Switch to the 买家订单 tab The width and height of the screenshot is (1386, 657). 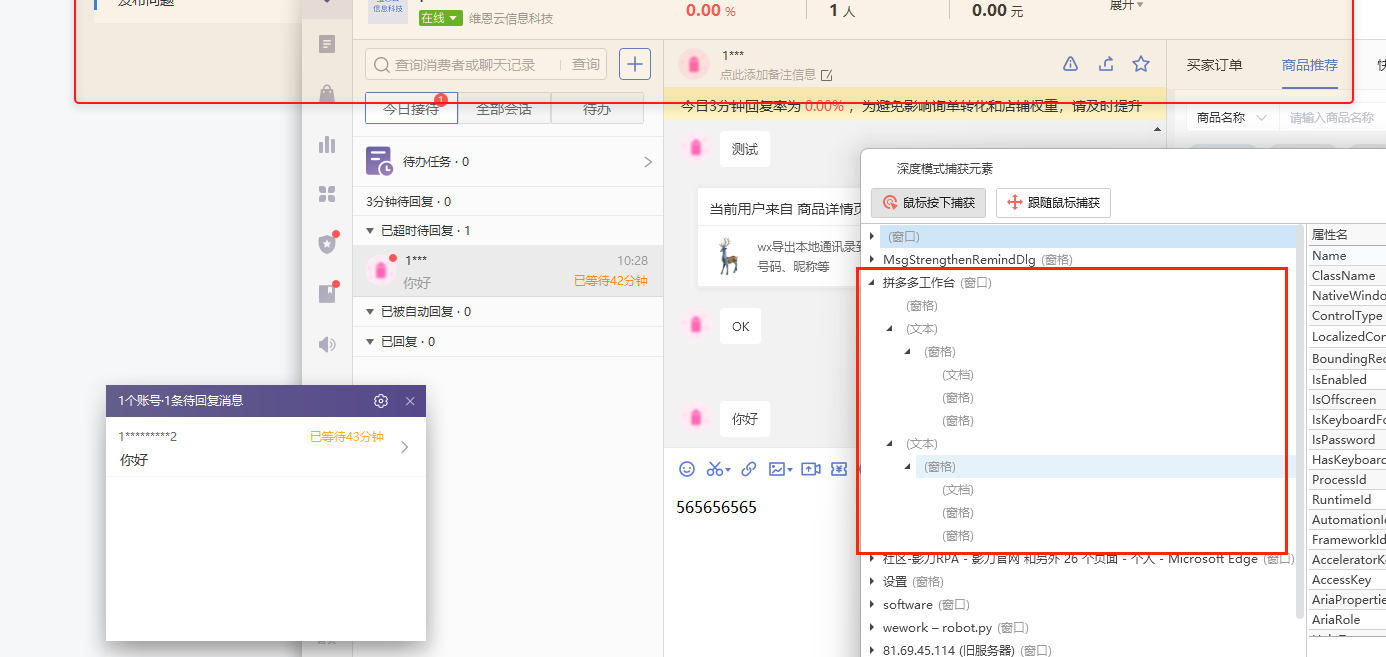pyautogui.click(x=1214, y=65)
